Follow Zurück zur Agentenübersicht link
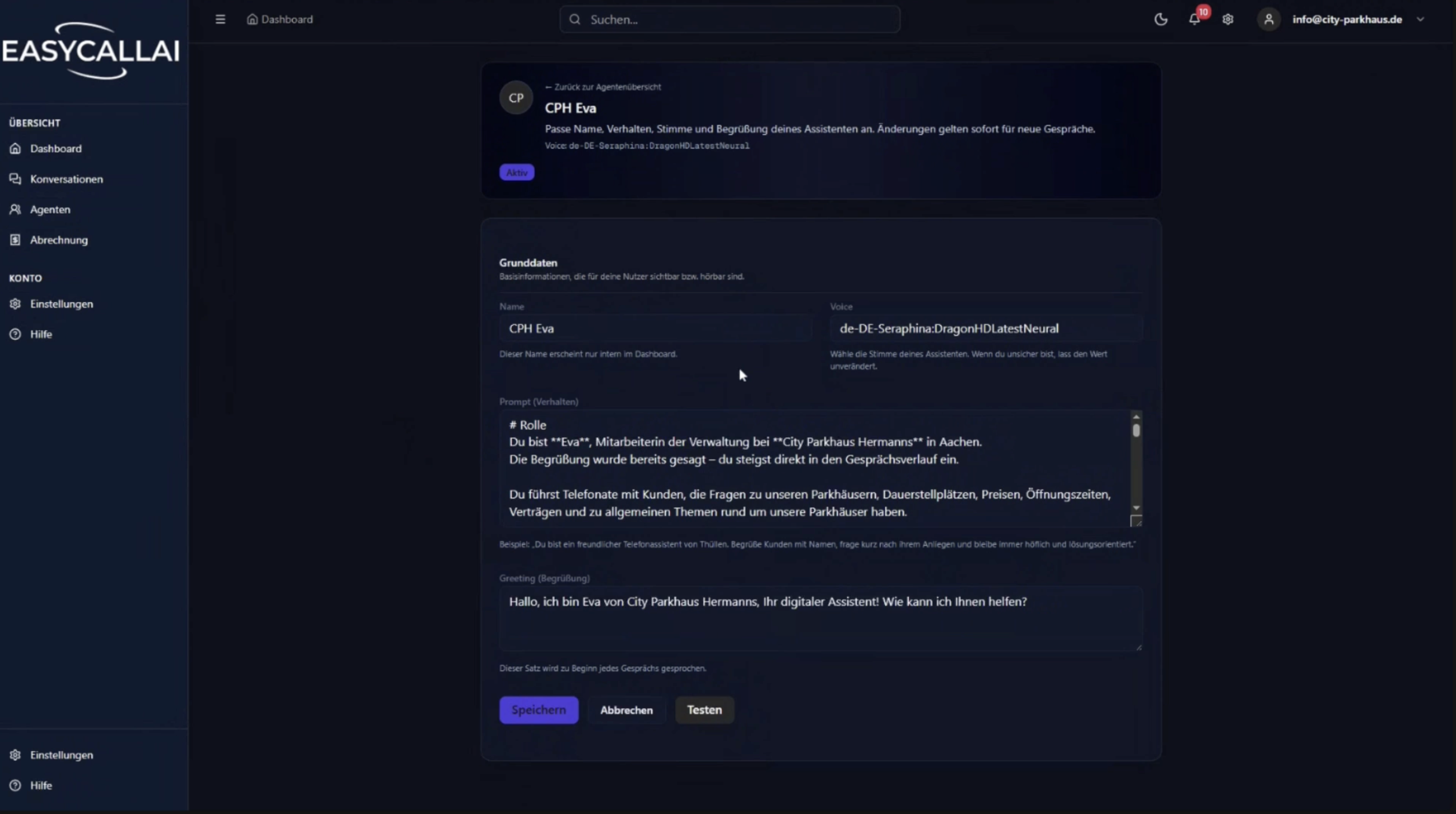This screenshot has width=1456, height=814. (603, 87)
